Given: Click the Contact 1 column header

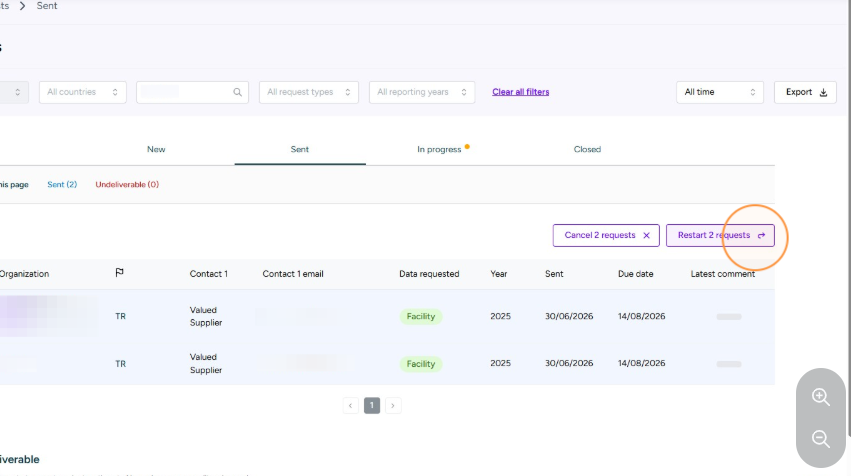Looking at the screenshot, I should point(209,274).
